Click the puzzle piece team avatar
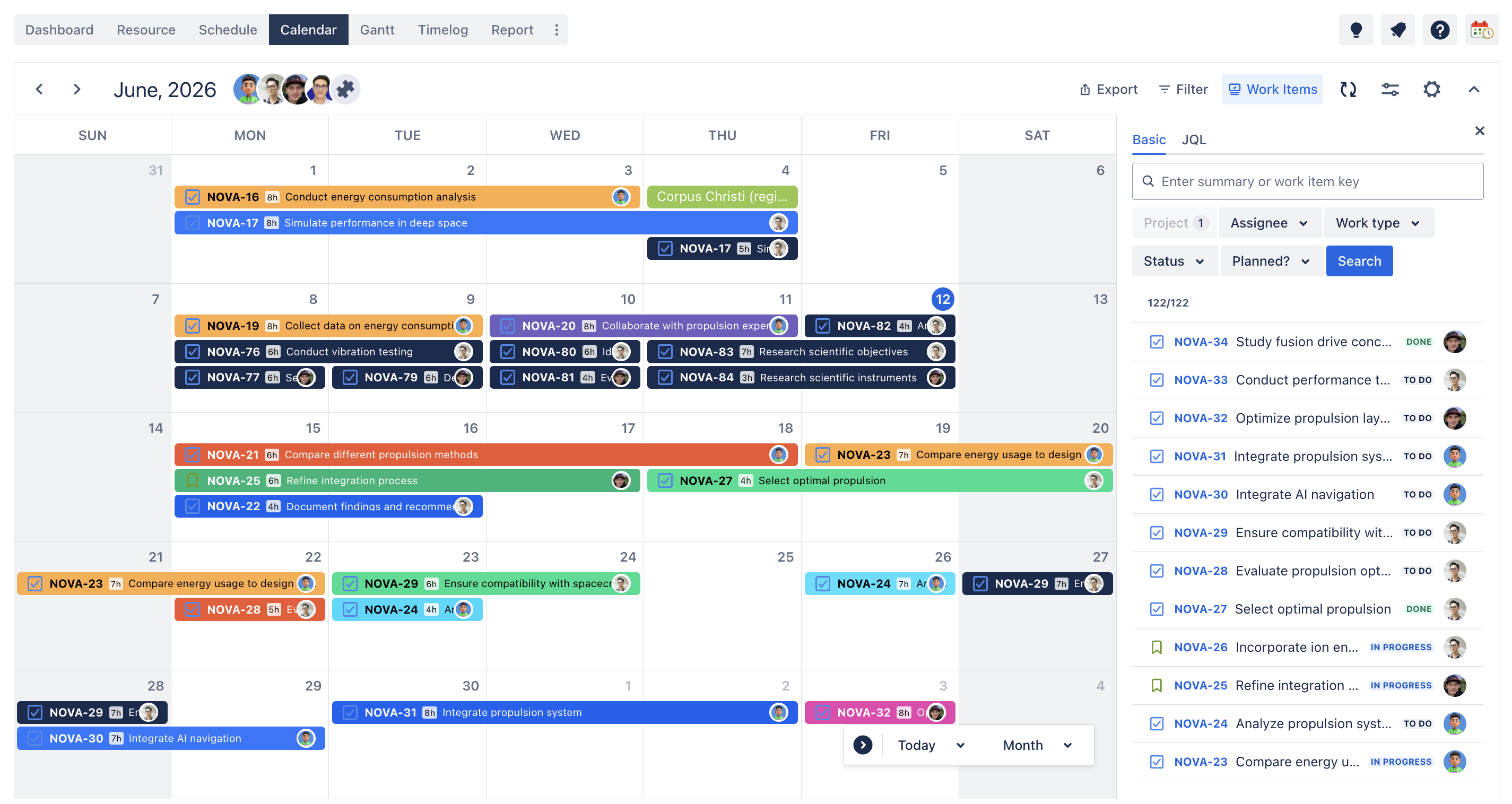The height and width of the screenshot is (804, 1512). (345, 89)
